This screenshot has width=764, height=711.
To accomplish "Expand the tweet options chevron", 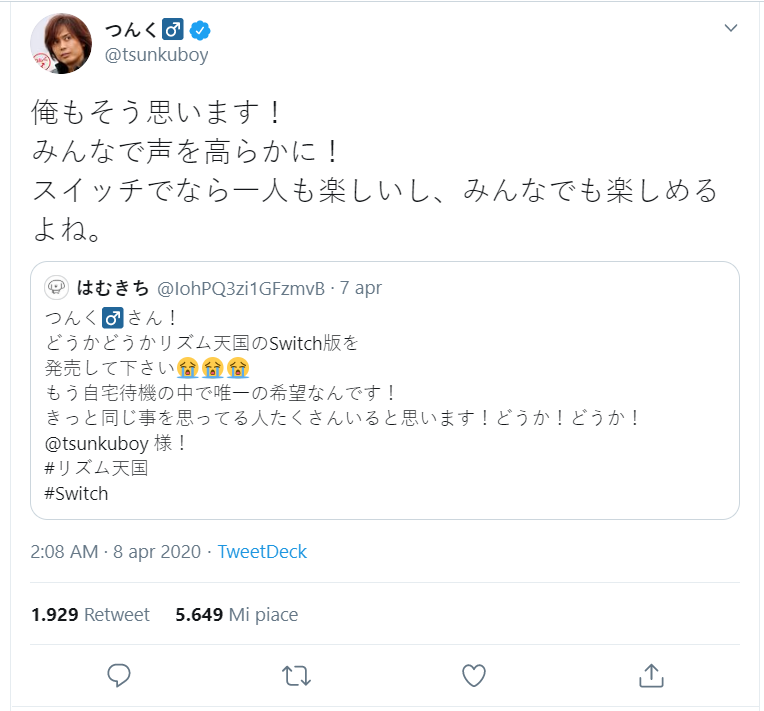I will [730, 28].
